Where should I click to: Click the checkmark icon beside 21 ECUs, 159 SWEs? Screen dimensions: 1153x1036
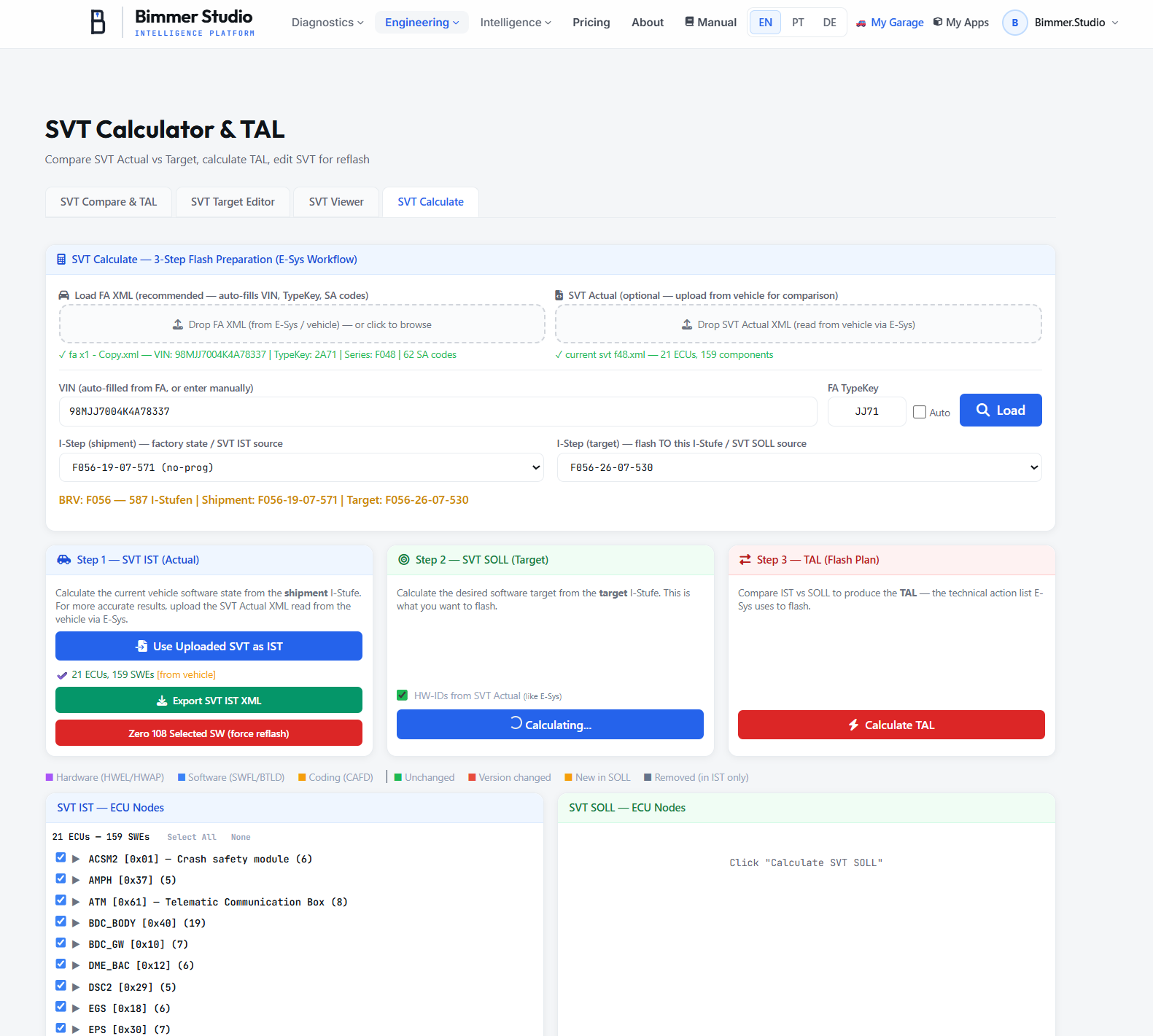click(x=62, y=675)
